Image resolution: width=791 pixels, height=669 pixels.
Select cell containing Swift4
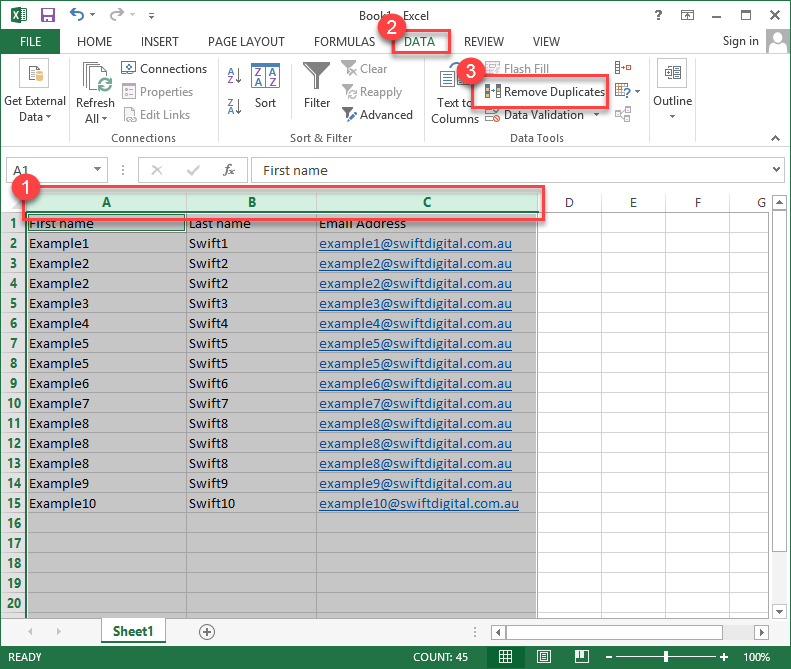(251, 323)
